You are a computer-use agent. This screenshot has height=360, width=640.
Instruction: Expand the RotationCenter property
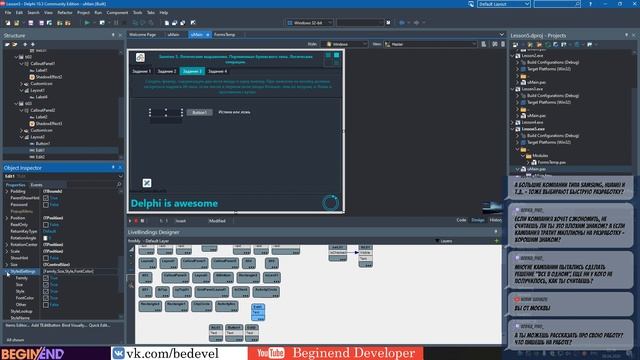7,244
